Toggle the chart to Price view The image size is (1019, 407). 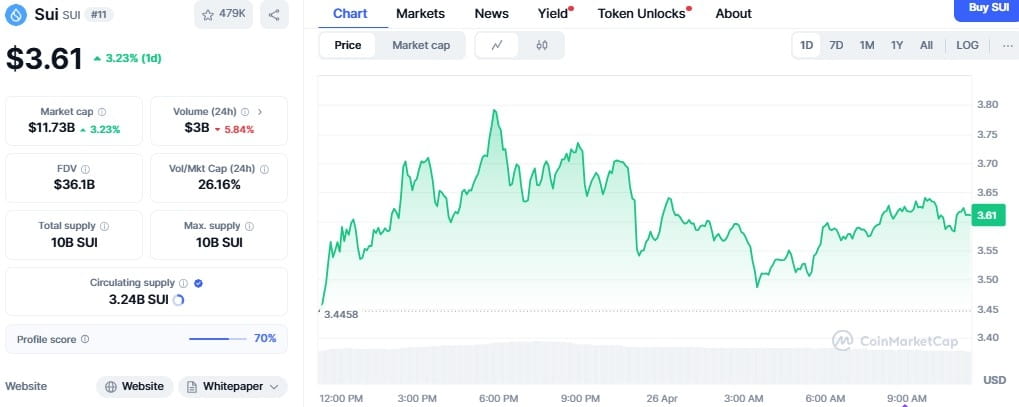click(348, 45)
